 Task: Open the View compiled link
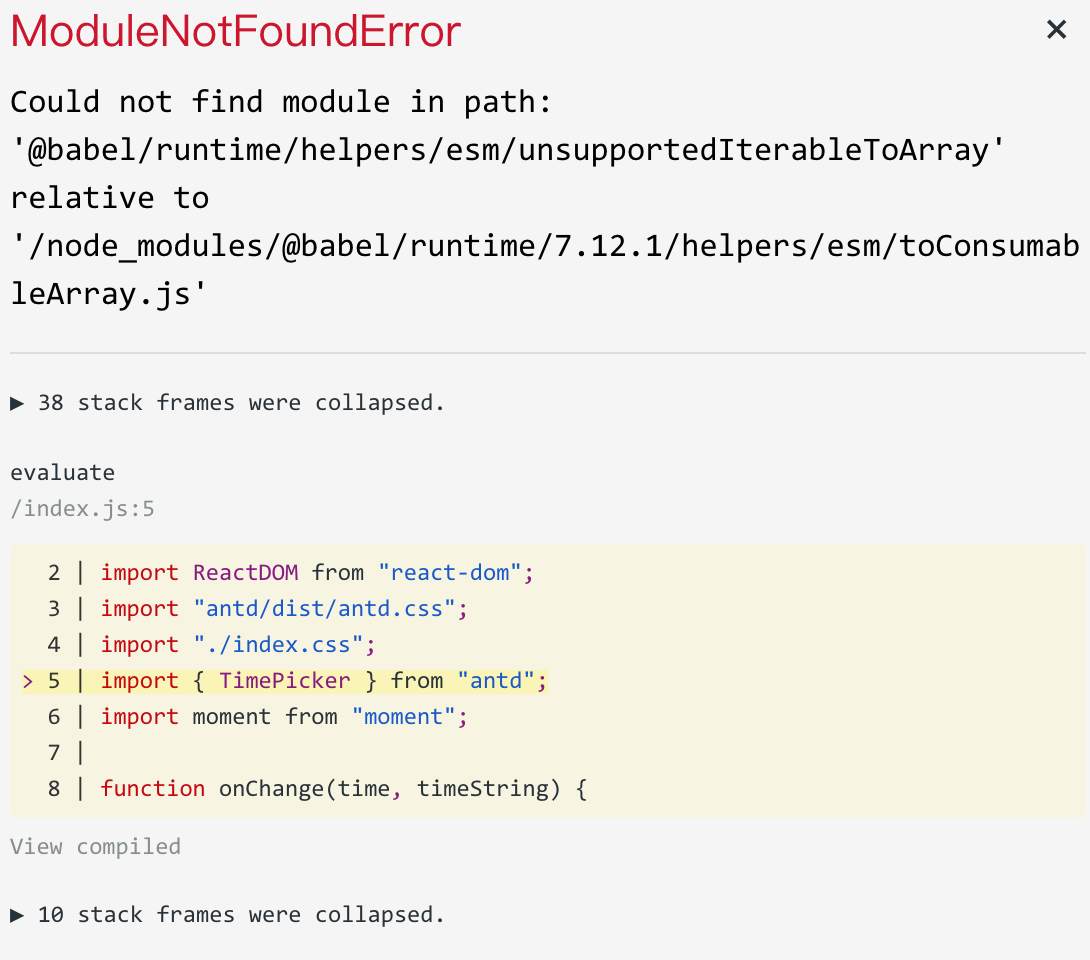coord(94,846)
